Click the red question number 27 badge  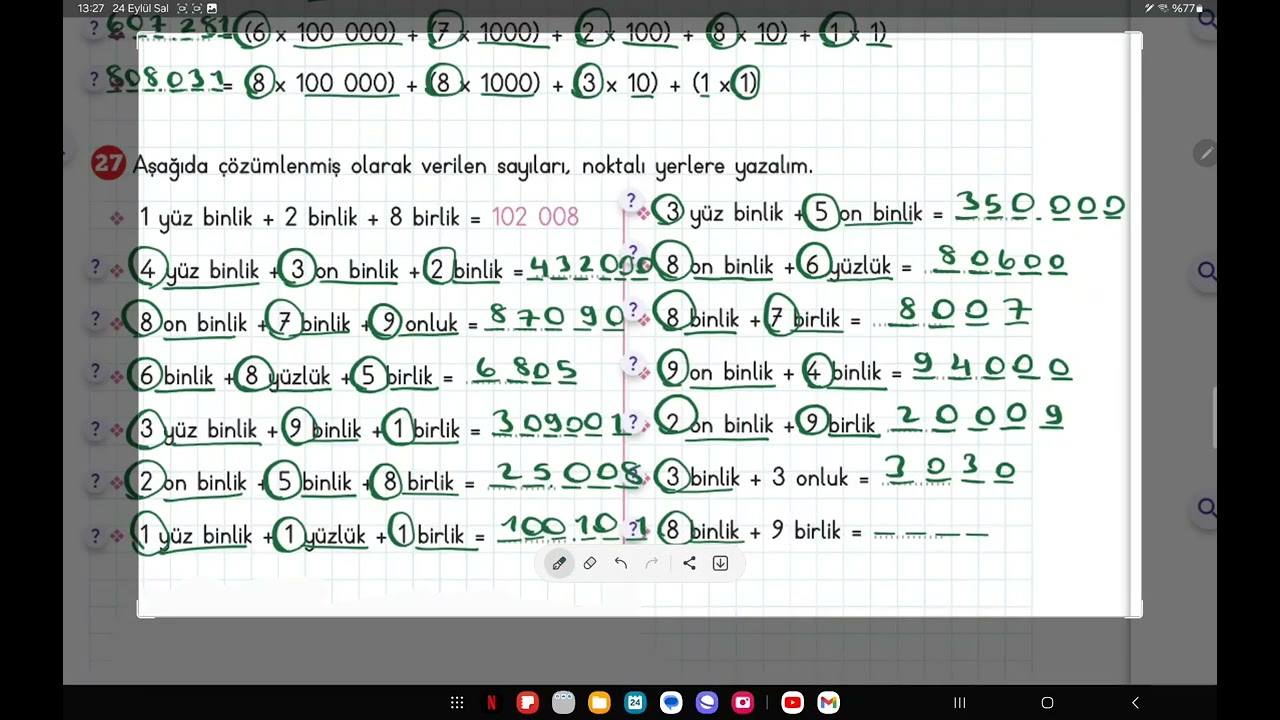click(x=108, y=163)
